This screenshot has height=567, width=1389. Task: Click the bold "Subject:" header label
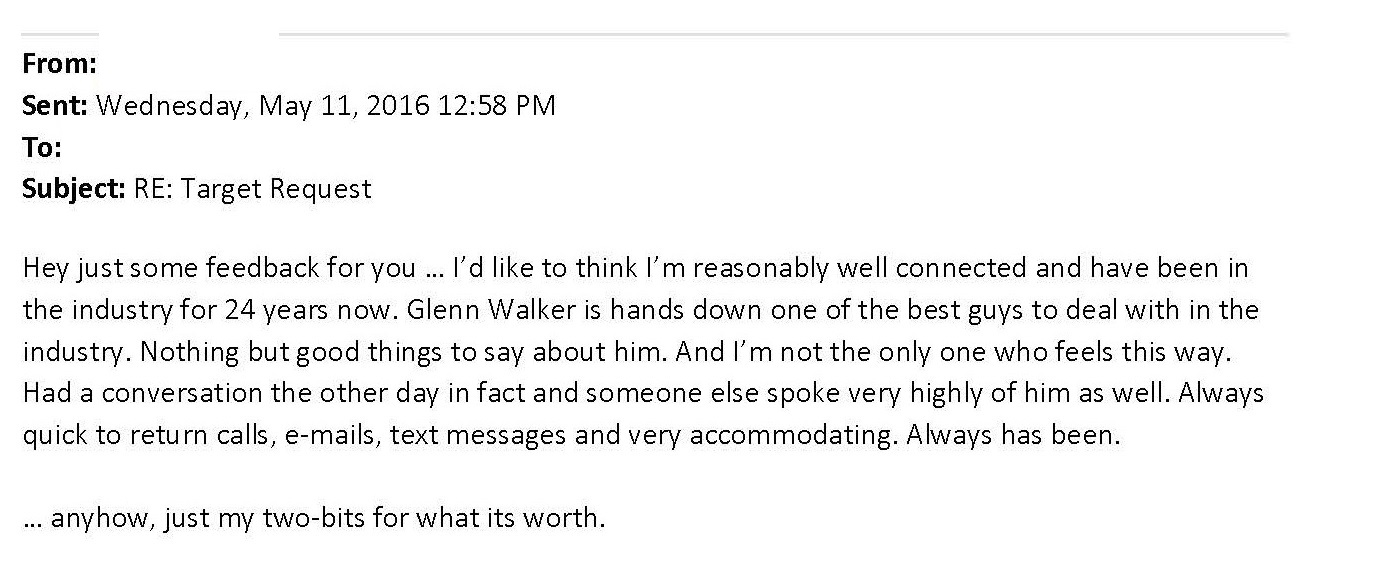point(74,189)
